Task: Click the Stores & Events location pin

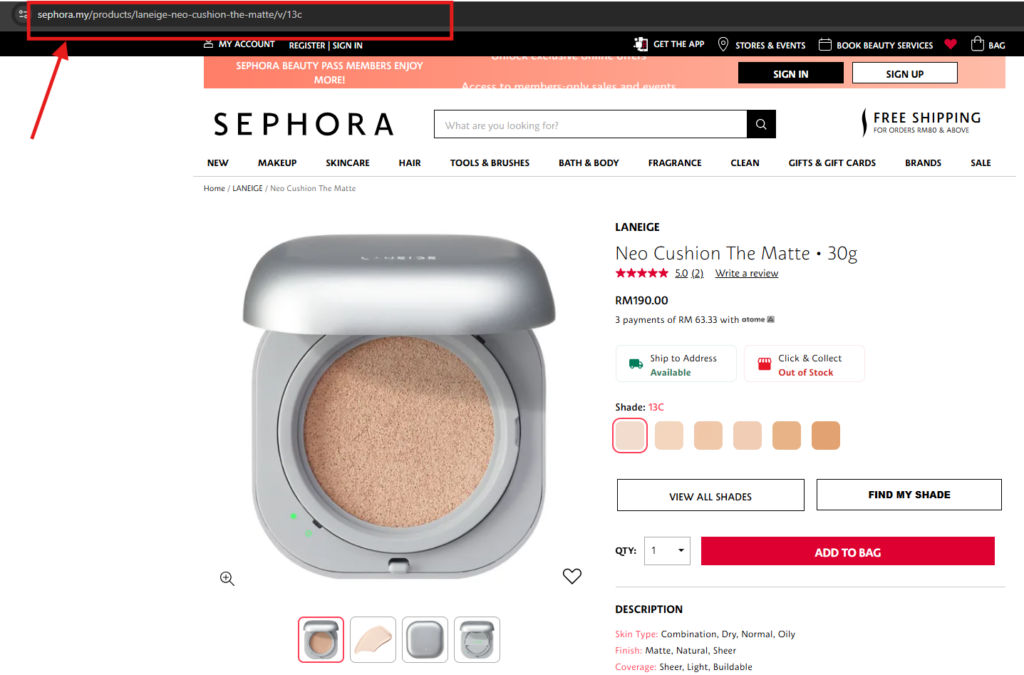Action: (x=723, y=44)
